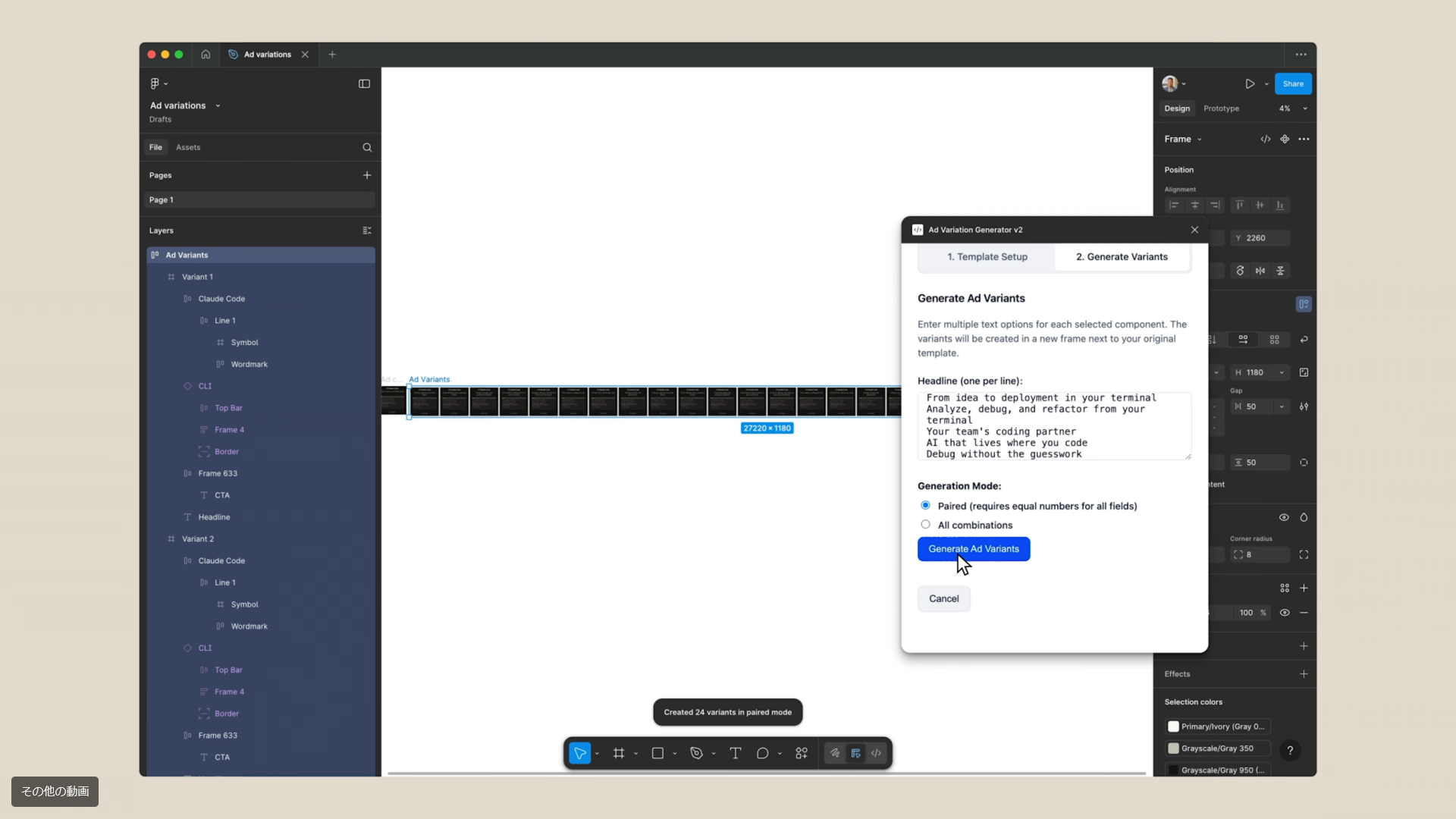Screen dimensions: 1456x819
Task: Select the All combinations radio option
Action: point(925,524)
